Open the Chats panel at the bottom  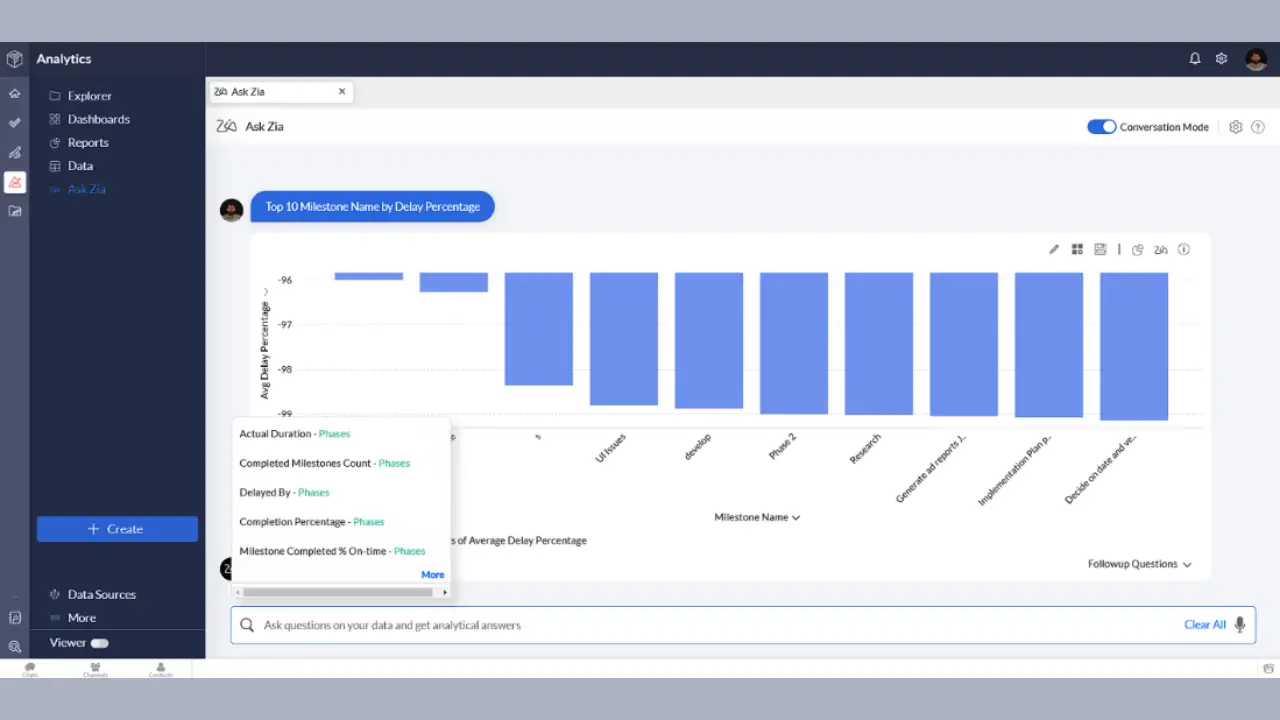29,668
